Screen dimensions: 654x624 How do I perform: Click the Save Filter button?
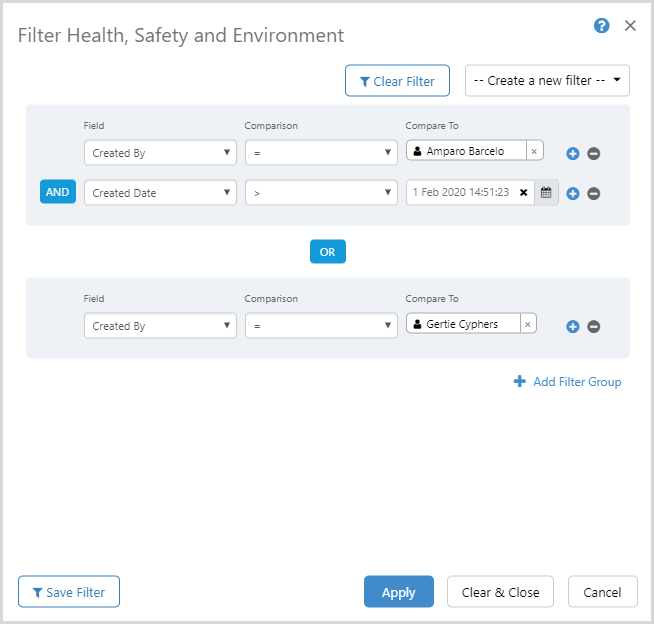(x=69, y=592)
